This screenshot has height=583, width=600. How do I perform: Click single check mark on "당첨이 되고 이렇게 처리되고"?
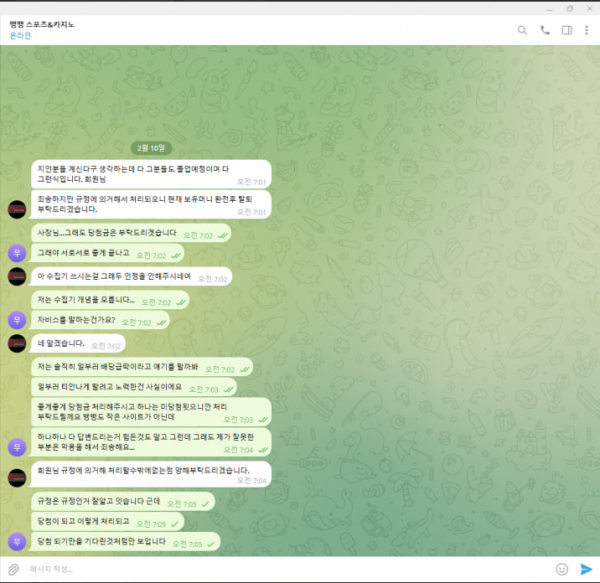[174, 524]
